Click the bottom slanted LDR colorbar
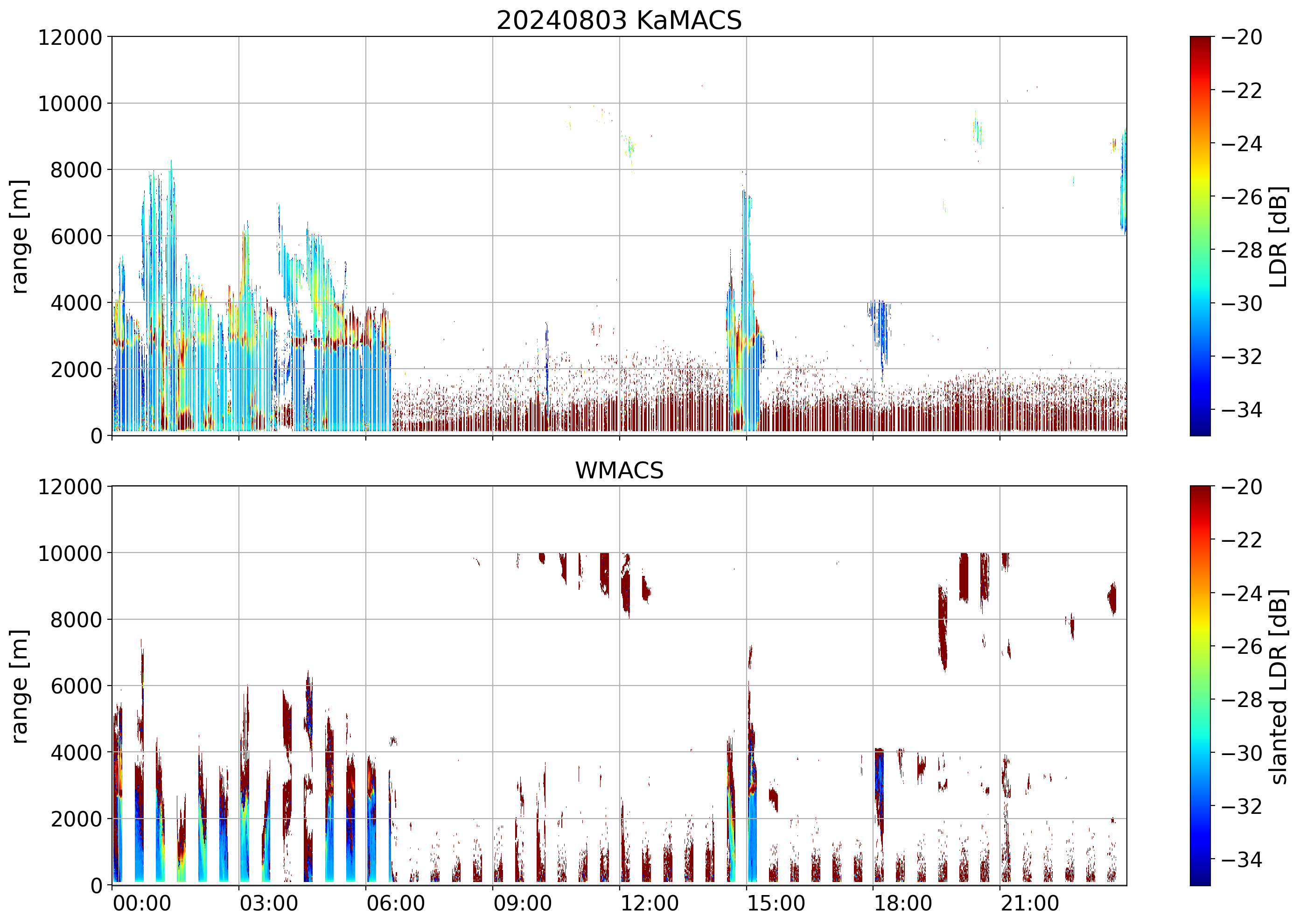Image resolution: width=1300 pixels, height=924 pixels. 1200,686
